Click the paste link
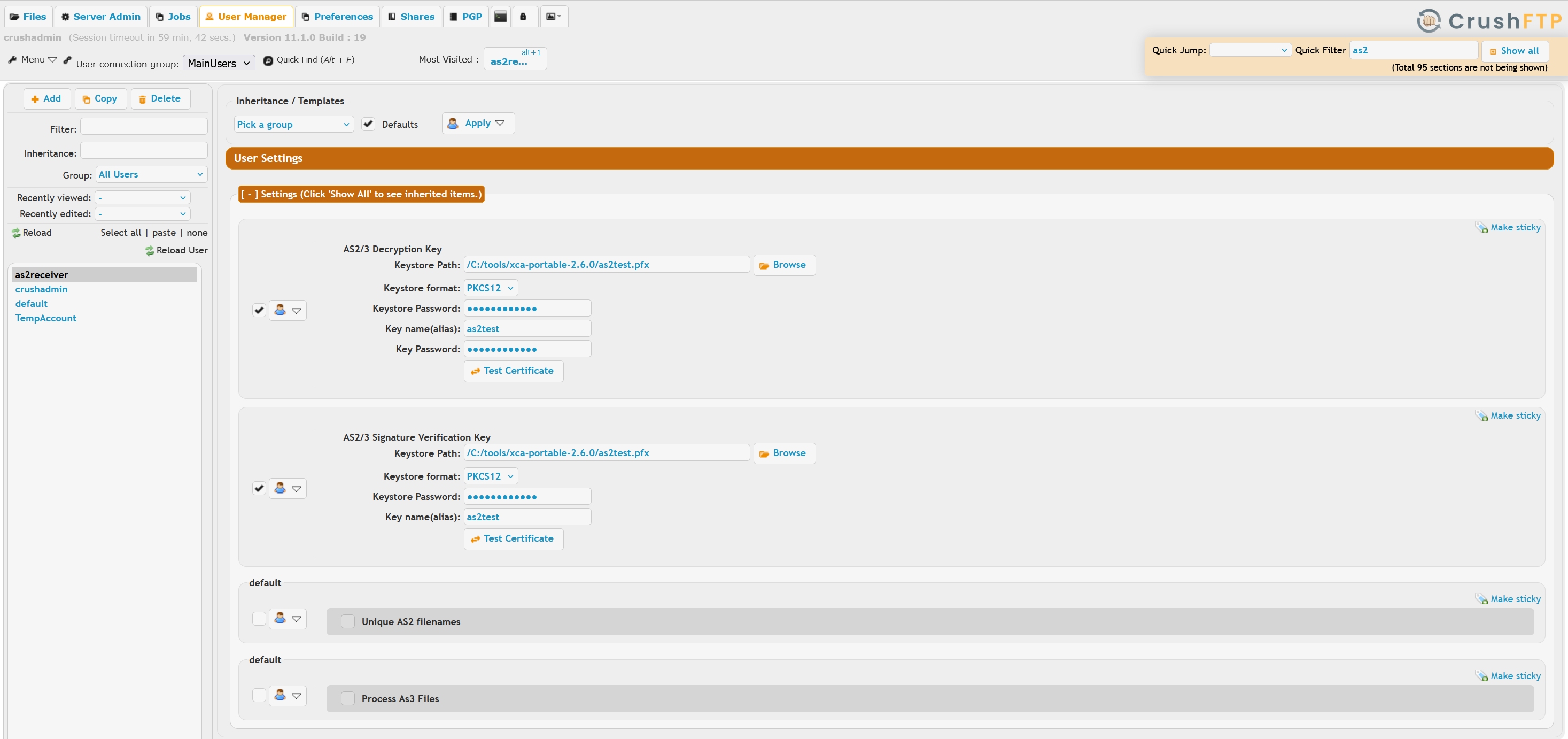Screen dimensions: 1568x739 click(x=164, y=233)
